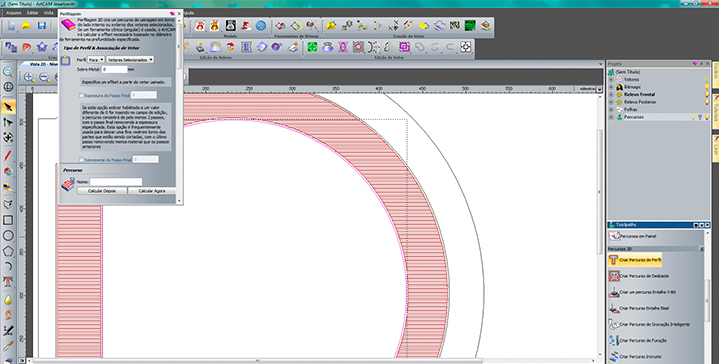
Task: Click the green square vector editing icon
Action: (312, 47)
